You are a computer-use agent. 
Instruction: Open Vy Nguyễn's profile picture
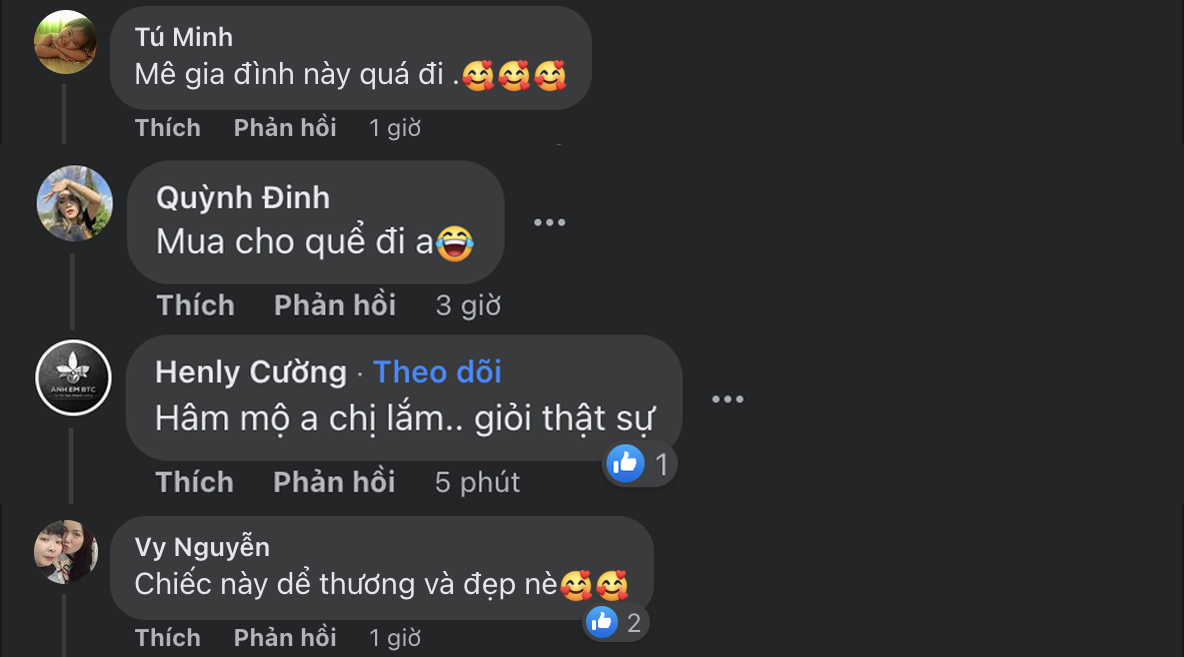pos(66,551)
